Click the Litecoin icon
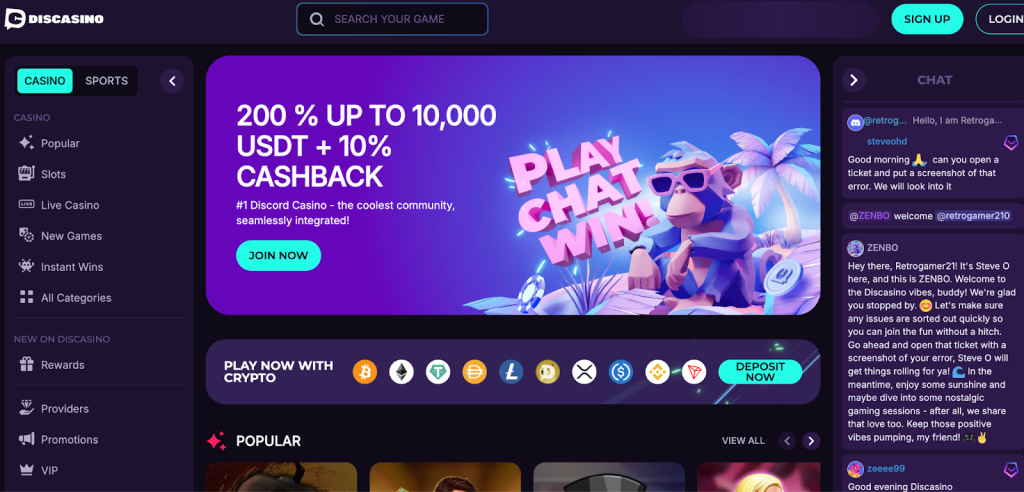The width and height of the screenshot is (1024, 492). (x=511, y=372)
